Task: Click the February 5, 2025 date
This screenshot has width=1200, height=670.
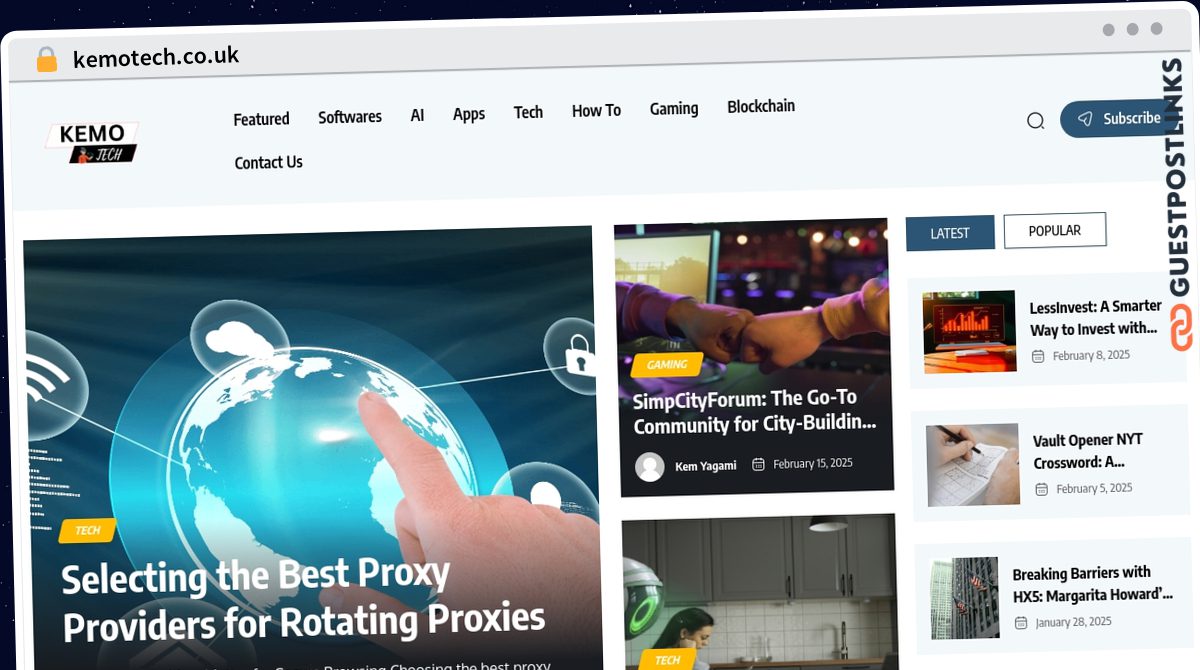Action: (x=1094, y=488)
